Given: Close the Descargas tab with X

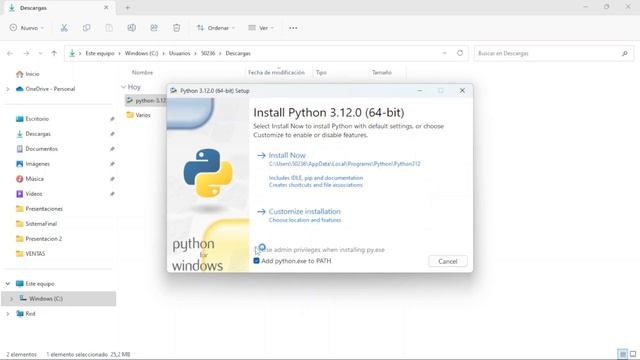Looking at the screenshot, I should pyautogui.click(x=106, y=7).
